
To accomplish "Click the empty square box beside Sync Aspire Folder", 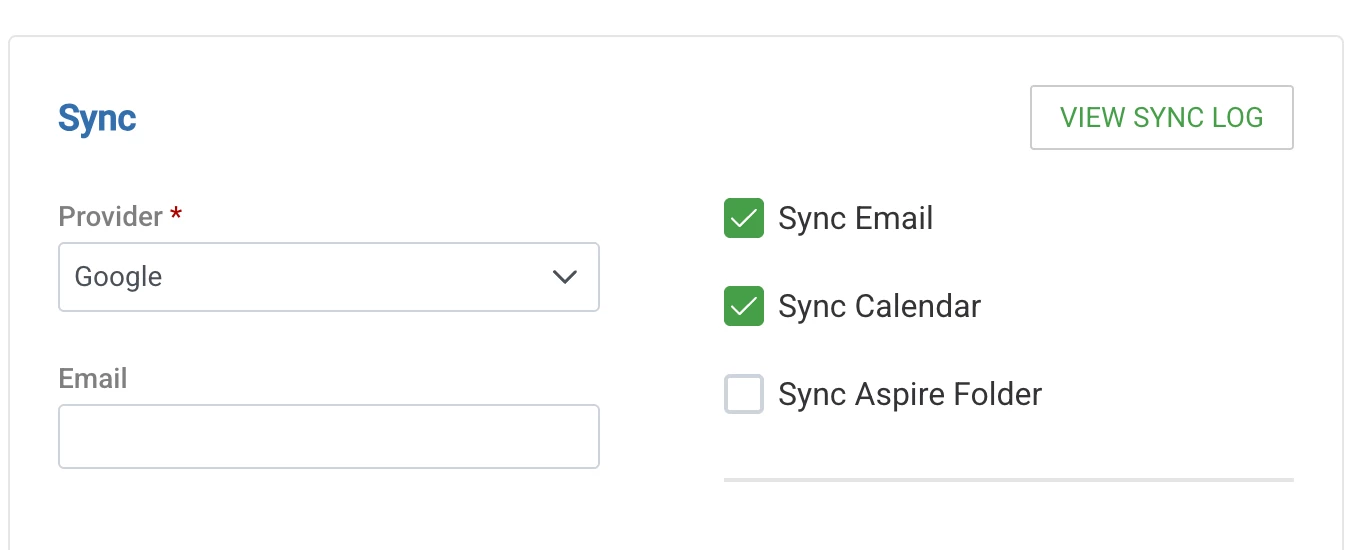I will click(743, 394).
